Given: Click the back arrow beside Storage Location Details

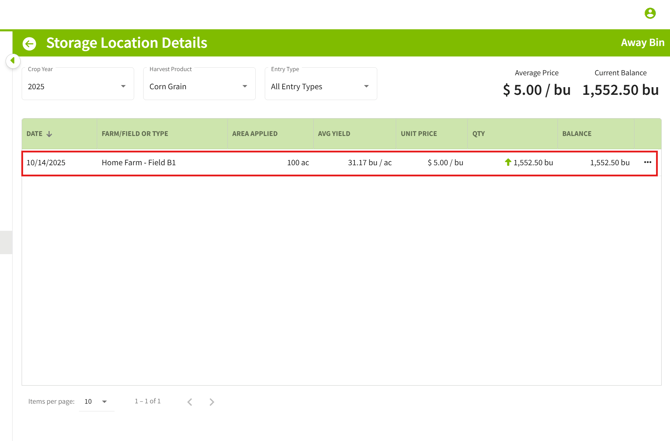Looking at the screenshot, I should (x=29, y=44).
